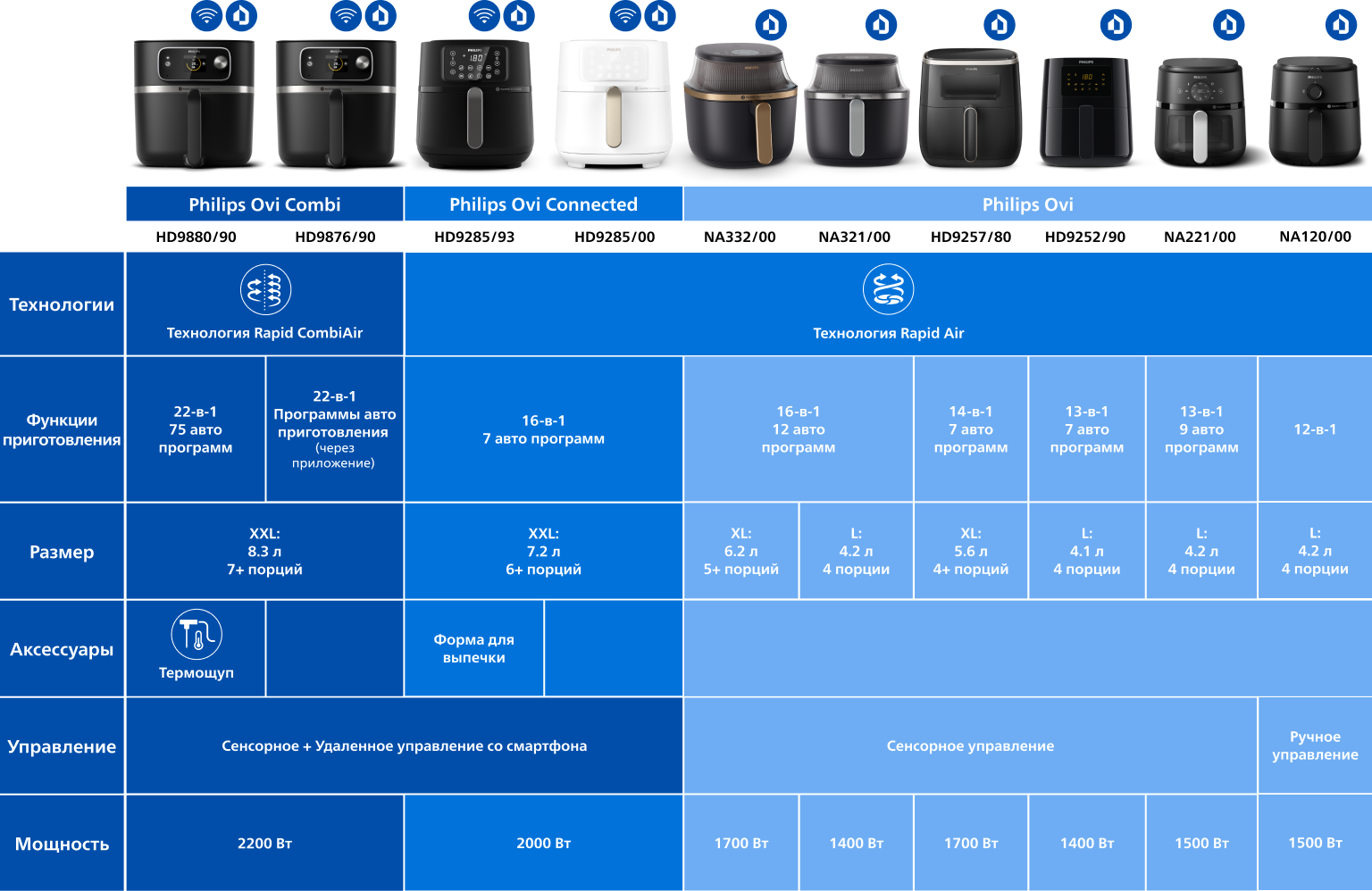Image resolution: width=1372 pixels, height=891 pixels.
Task: Open the HD9257/80 air fryer image
Action: click(x=971, y=108)
